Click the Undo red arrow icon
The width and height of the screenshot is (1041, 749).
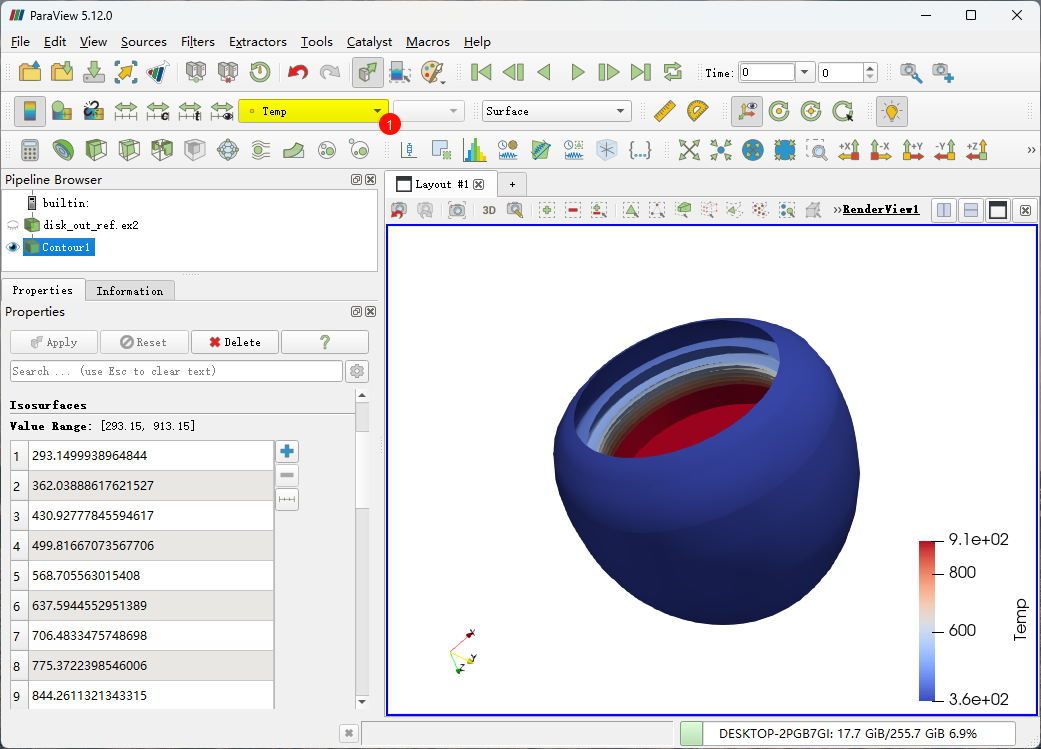tap(297, 72)
